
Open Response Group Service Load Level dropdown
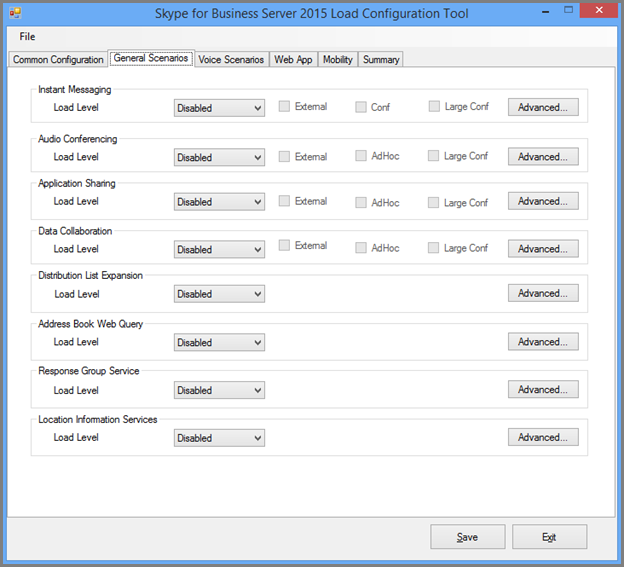click(219, 390)
